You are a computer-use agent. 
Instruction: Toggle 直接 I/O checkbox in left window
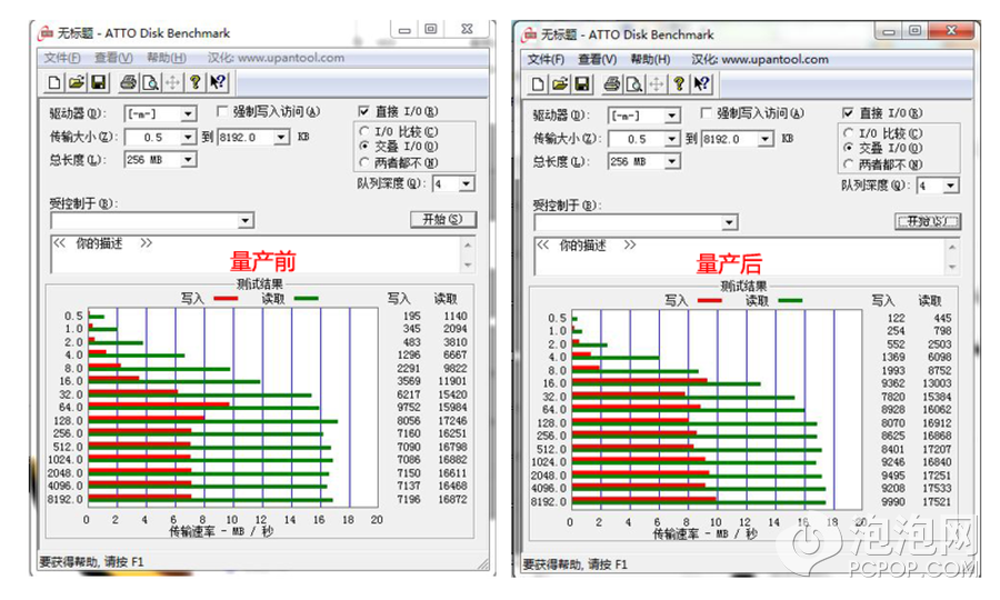pos(364,112)
